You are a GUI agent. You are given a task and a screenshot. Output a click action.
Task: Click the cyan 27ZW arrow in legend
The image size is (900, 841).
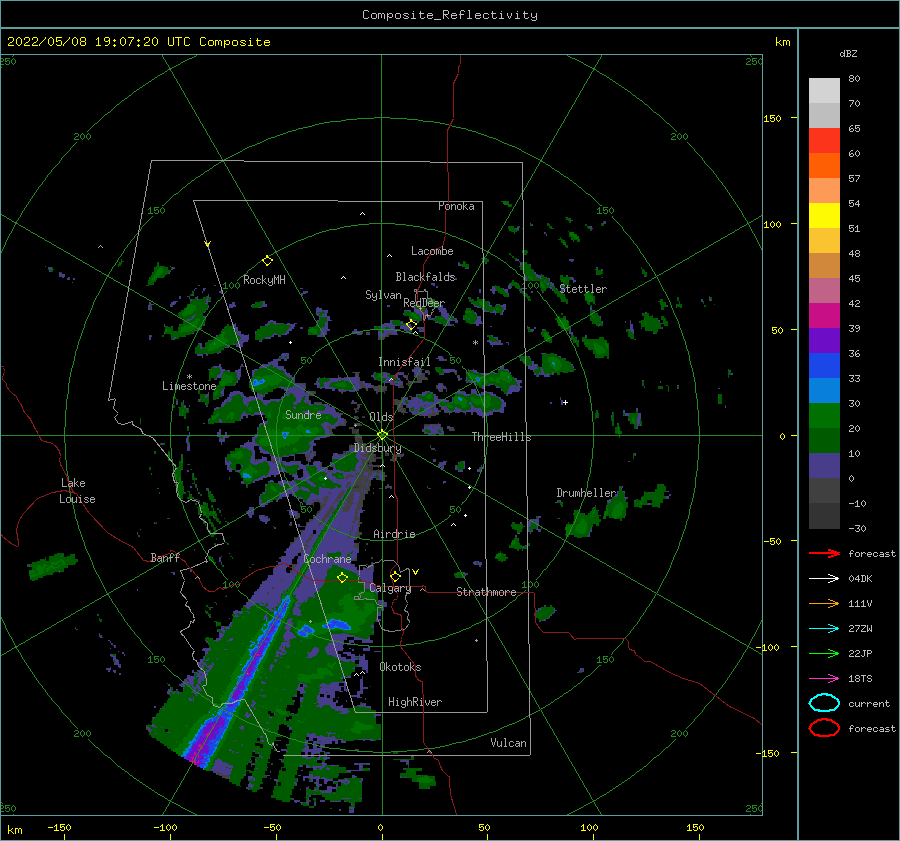coord(824,629)
